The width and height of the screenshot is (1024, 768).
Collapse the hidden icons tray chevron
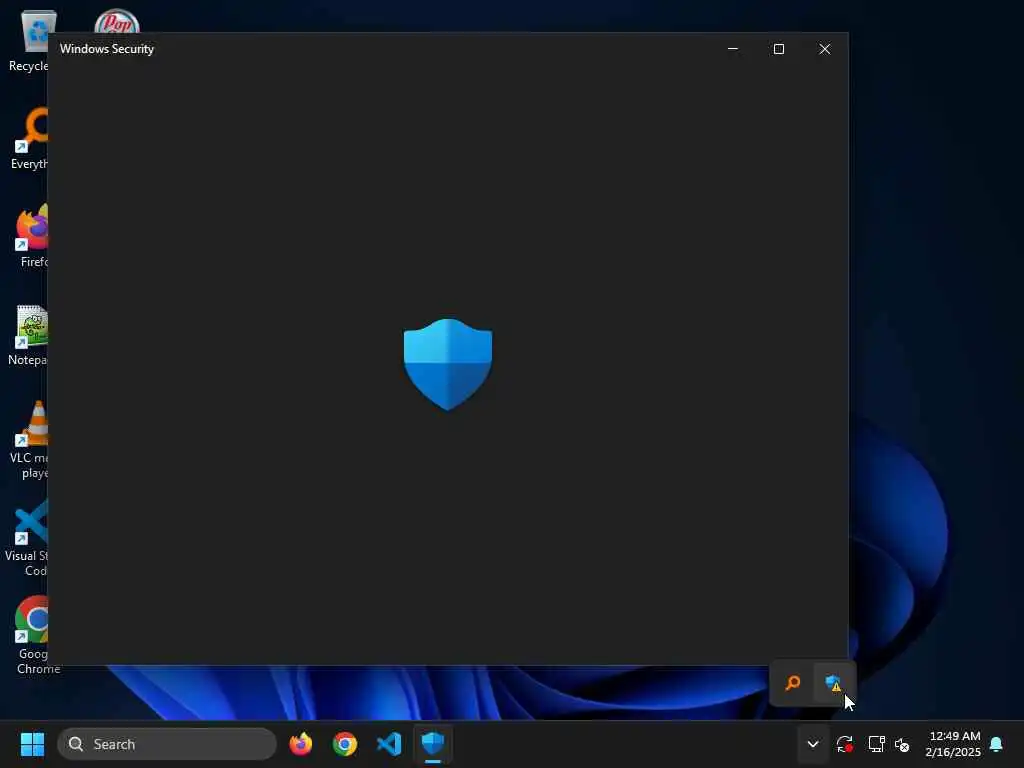click(x=813, y=744)
